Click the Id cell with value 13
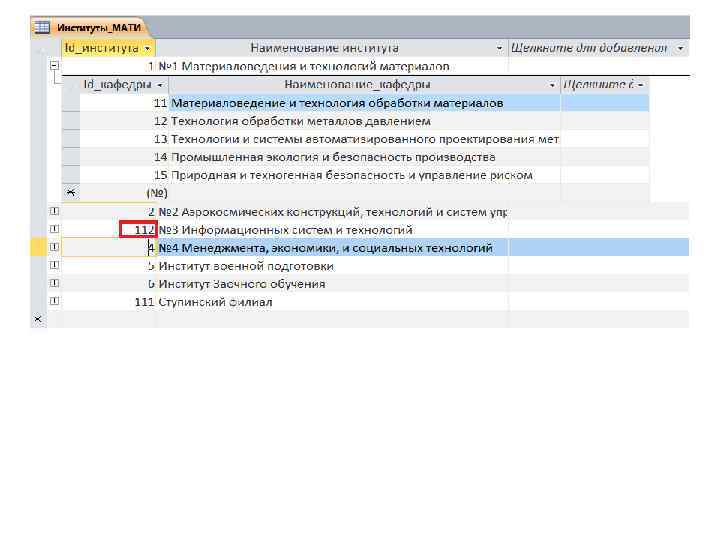The height and width of the screenshot is (540, 720). pos(124,139)
